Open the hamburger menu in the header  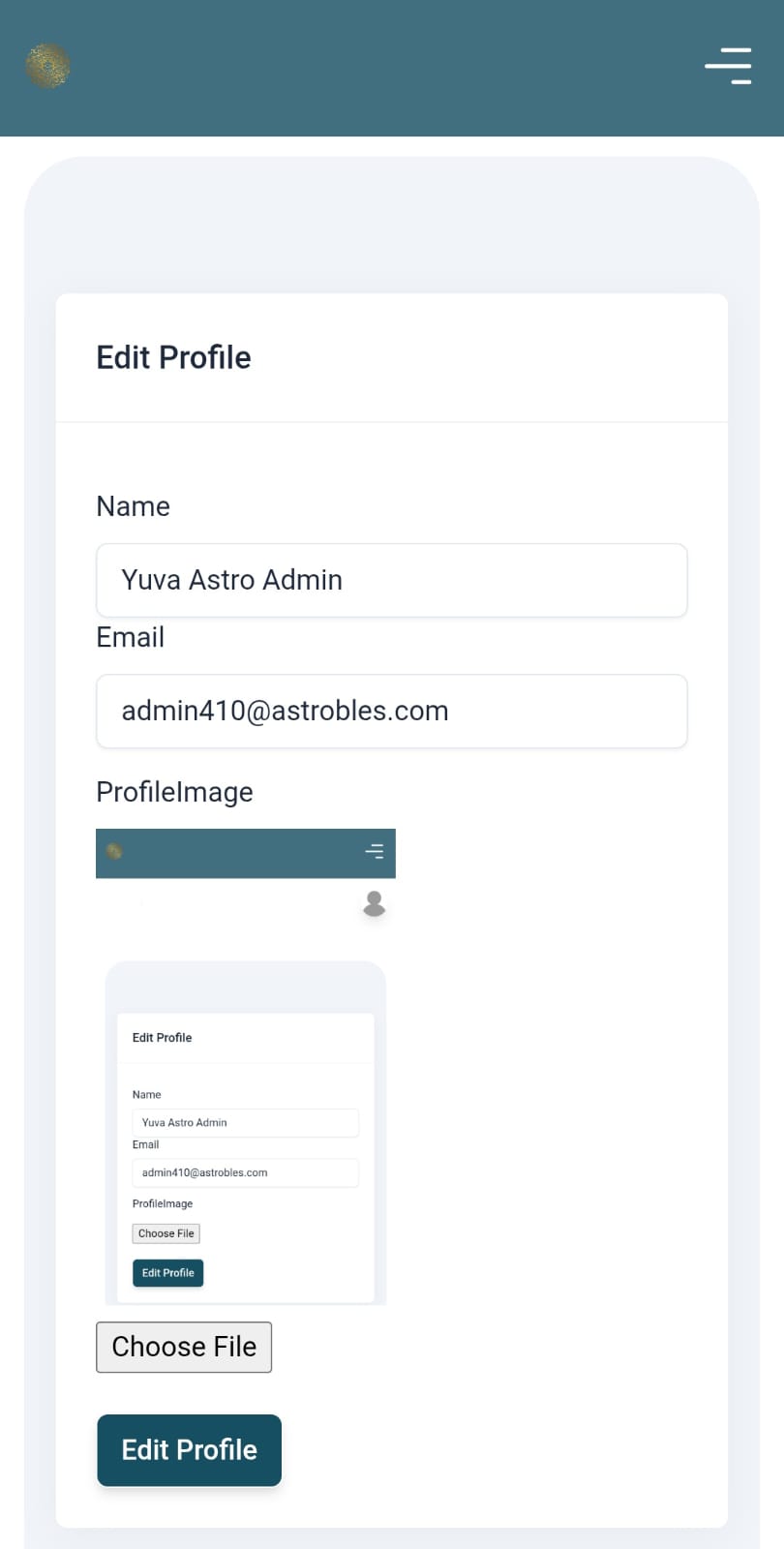click(x=728, y=66)
